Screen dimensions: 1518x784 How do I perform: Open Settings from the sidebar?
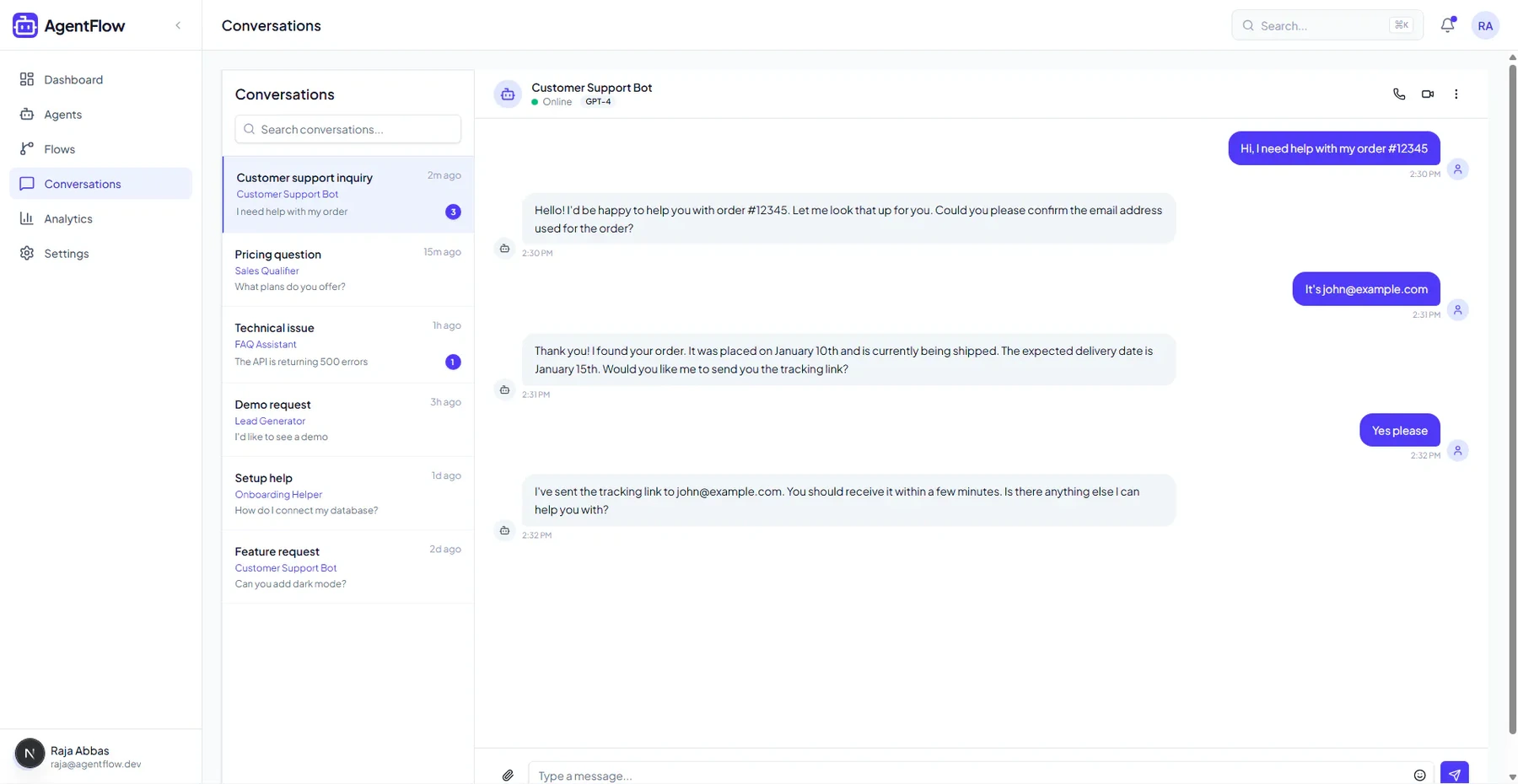(x=100, y=253)
